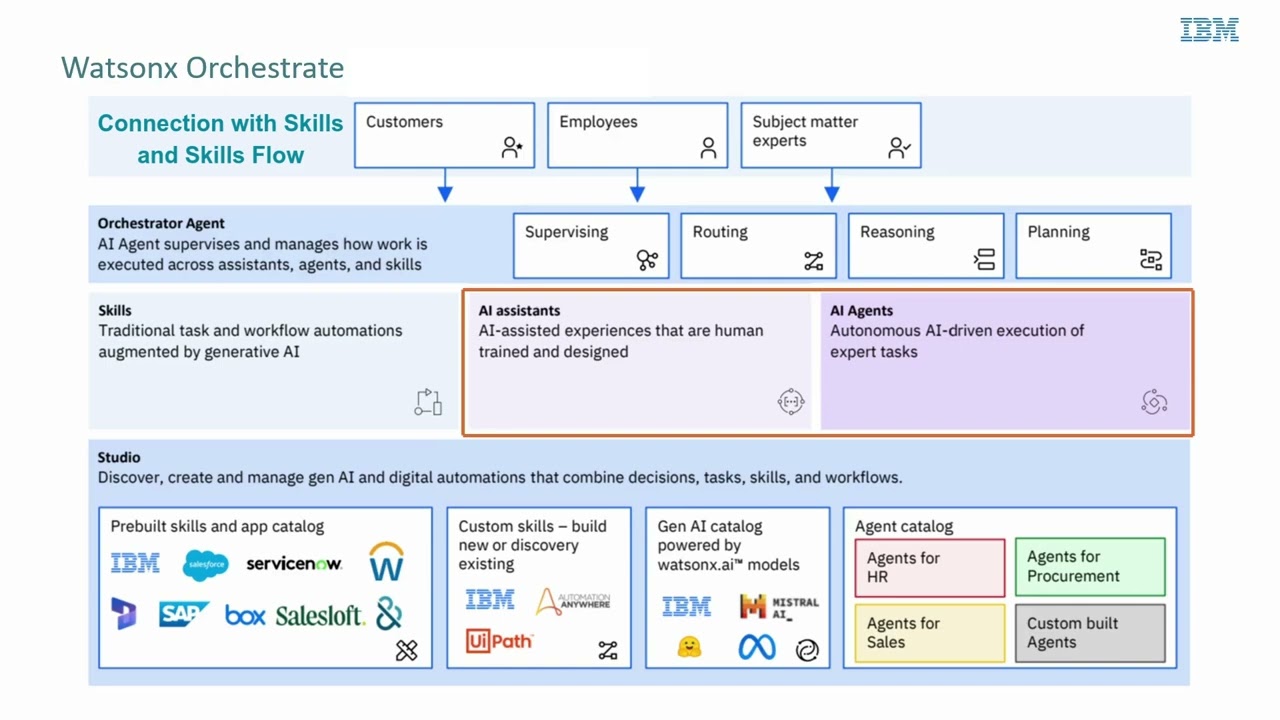Click the Salesloft logo
Screen dimensions: 1280x720
(320, 615)
